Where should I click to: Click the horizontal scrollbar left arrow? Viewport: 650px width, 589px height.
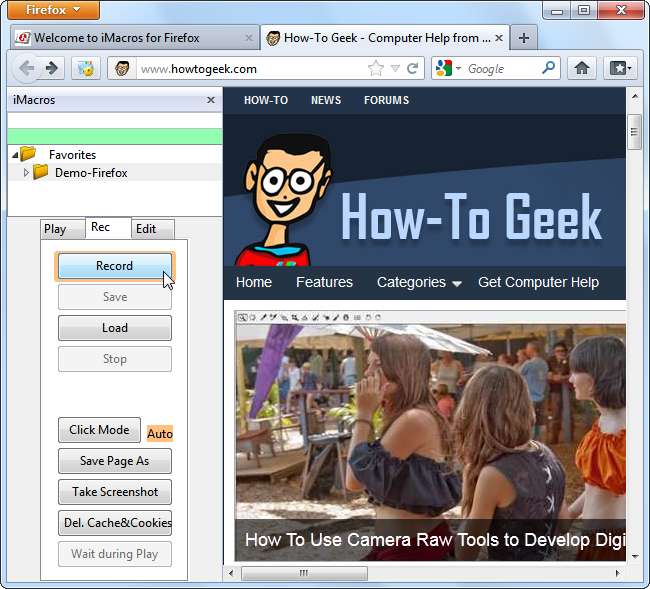(231, 573)
